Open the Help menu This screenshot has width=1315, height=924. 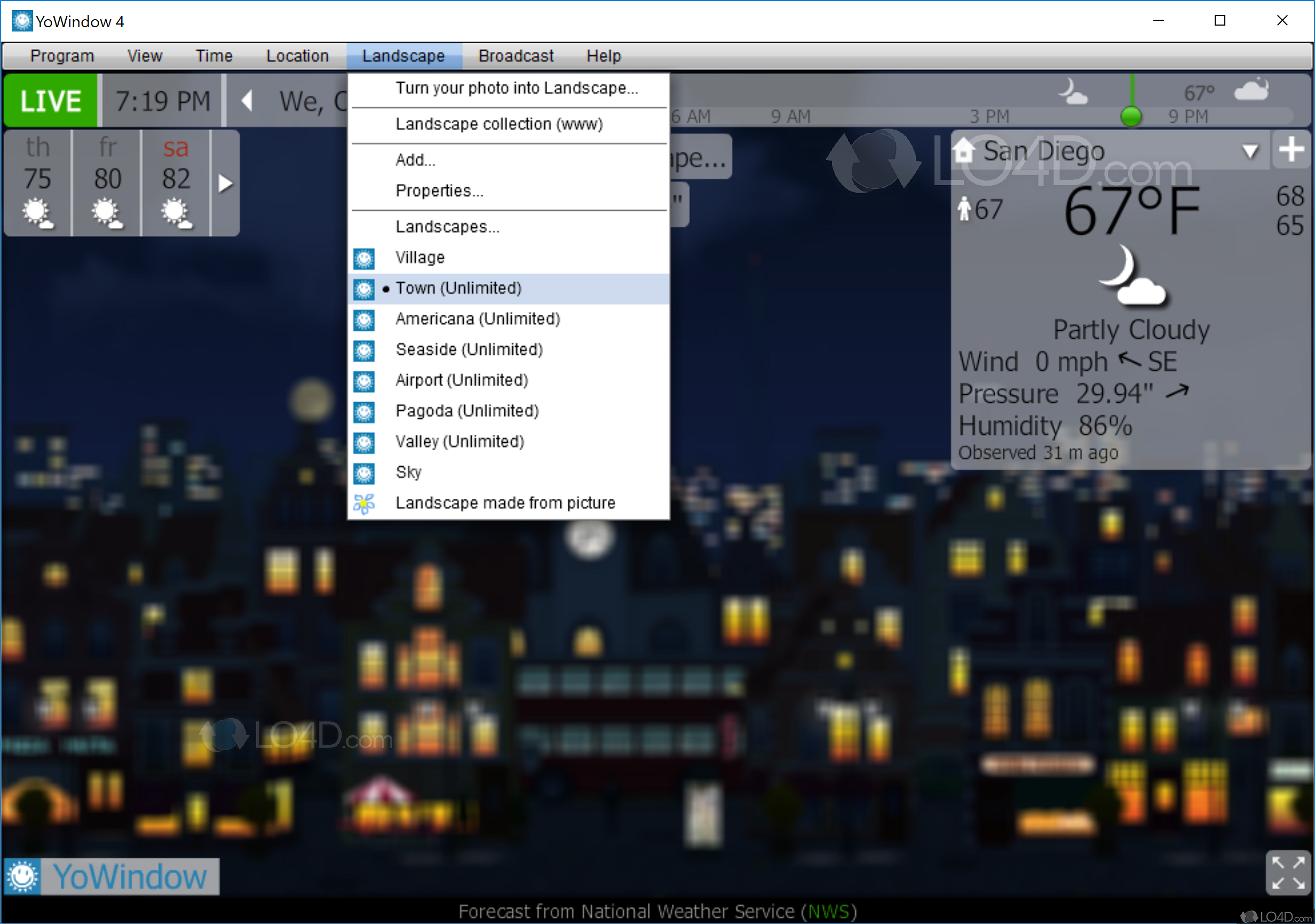point(603,55)
